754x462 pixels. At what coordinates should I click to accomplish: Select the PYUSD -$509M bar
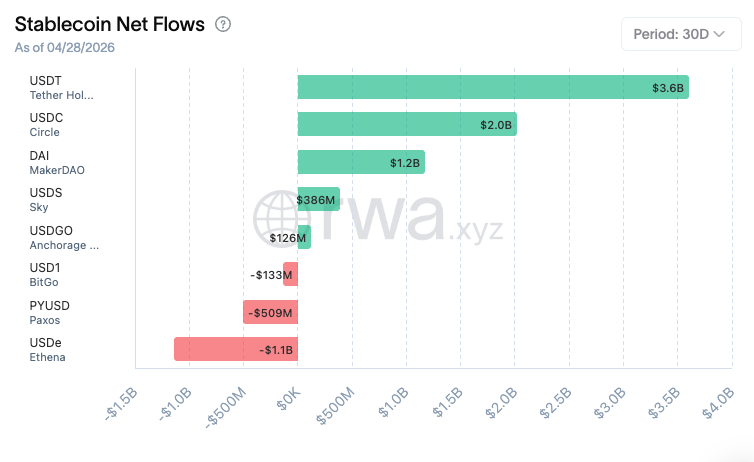270,312
